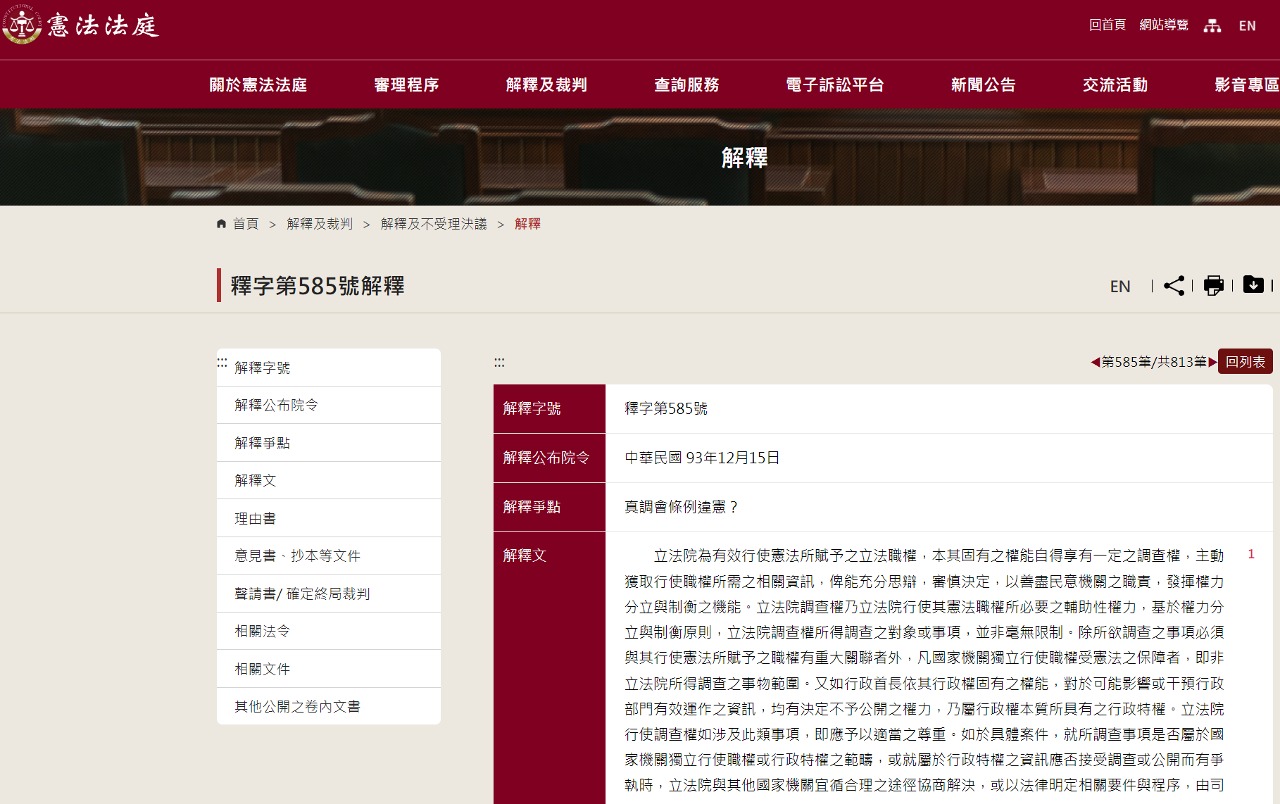This screenshot has width=1280, height=804.
Task: Open 解釋及裁判 menu
Action: (x=546, y=85)
